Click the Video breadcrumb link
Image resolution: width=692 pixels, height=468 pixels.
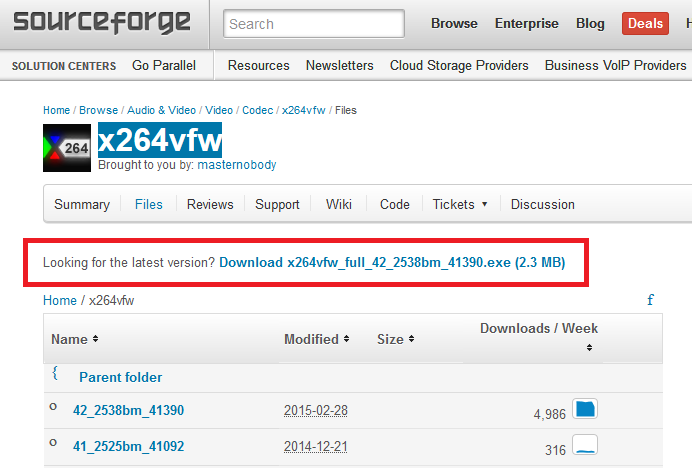219,110
